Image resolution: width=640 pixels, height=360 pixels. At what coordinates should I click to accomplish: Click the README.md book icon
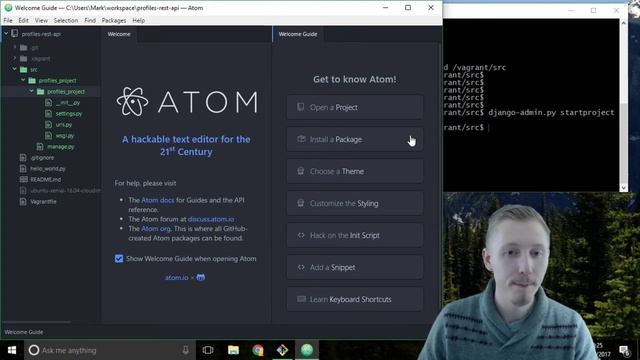coord(23,180)
